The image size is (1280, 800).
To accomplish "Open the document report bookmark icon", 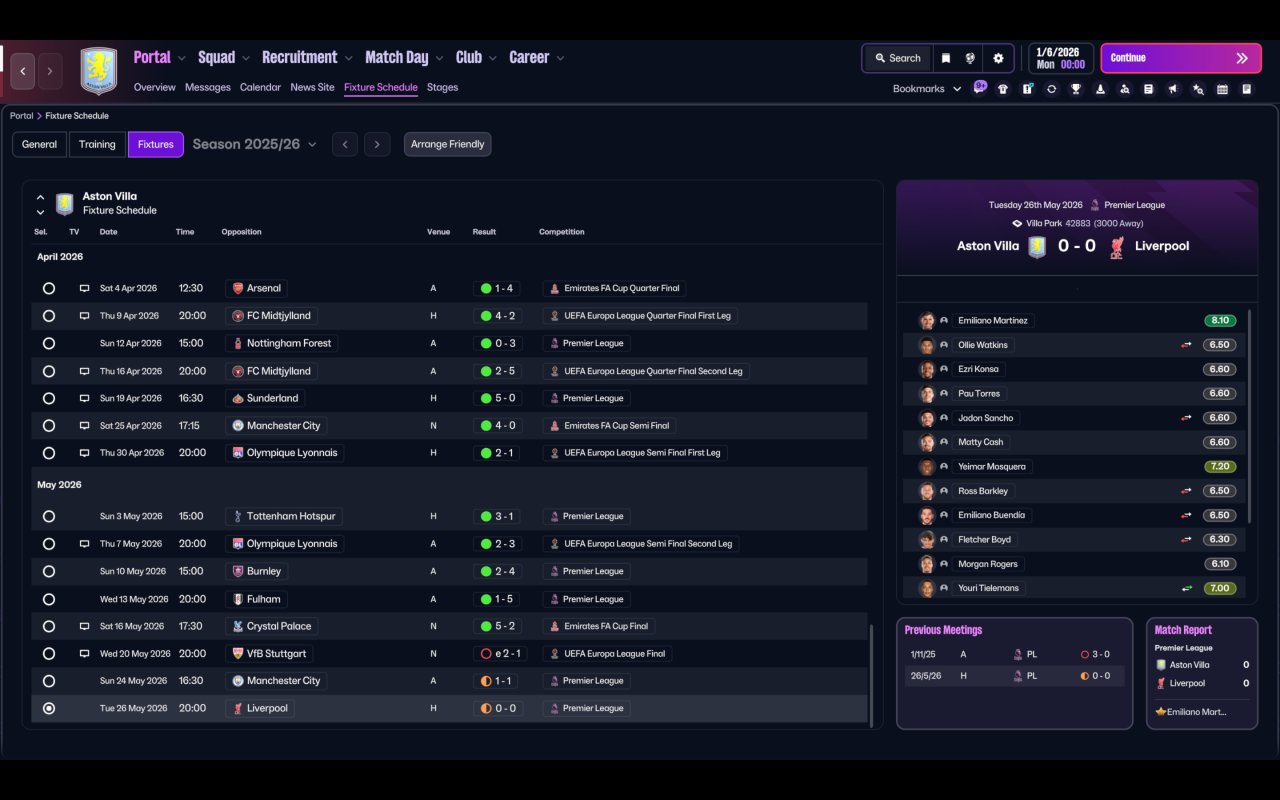I will (1149, 89).
